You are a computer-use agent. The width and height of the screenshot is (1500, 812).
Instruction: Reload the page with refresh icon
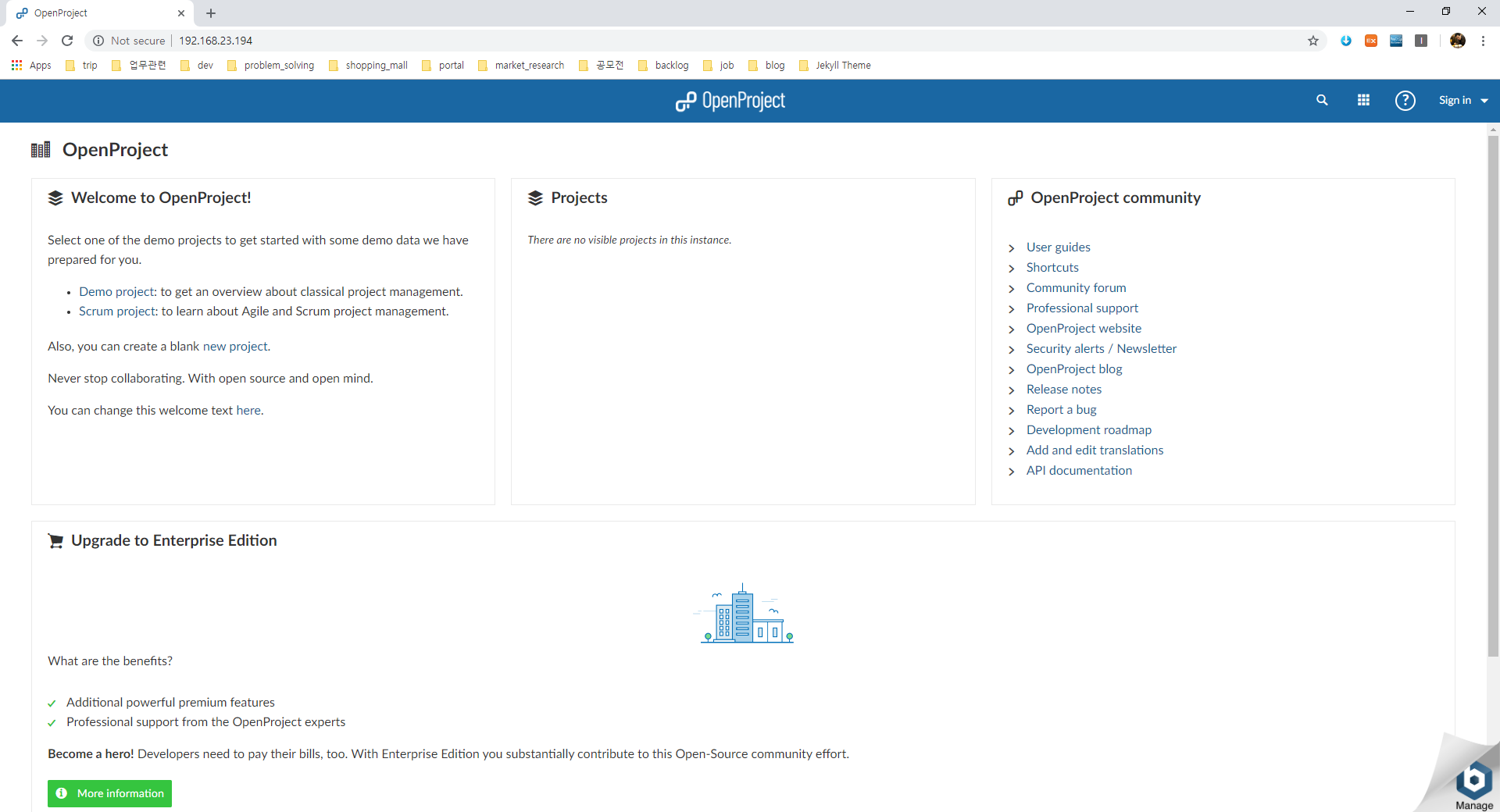(x=67, y=41)
